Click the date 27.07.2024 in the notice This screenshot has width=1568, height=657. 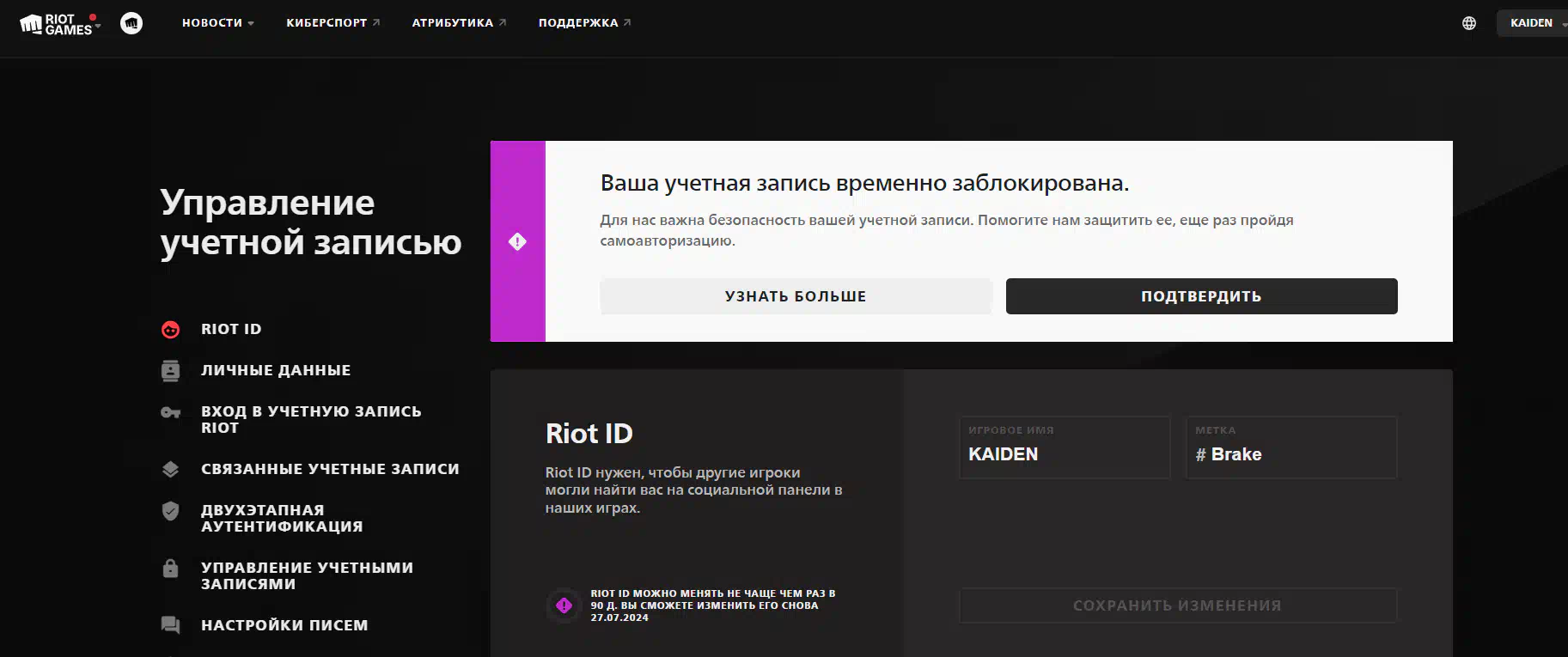click(x=619, y=617)
